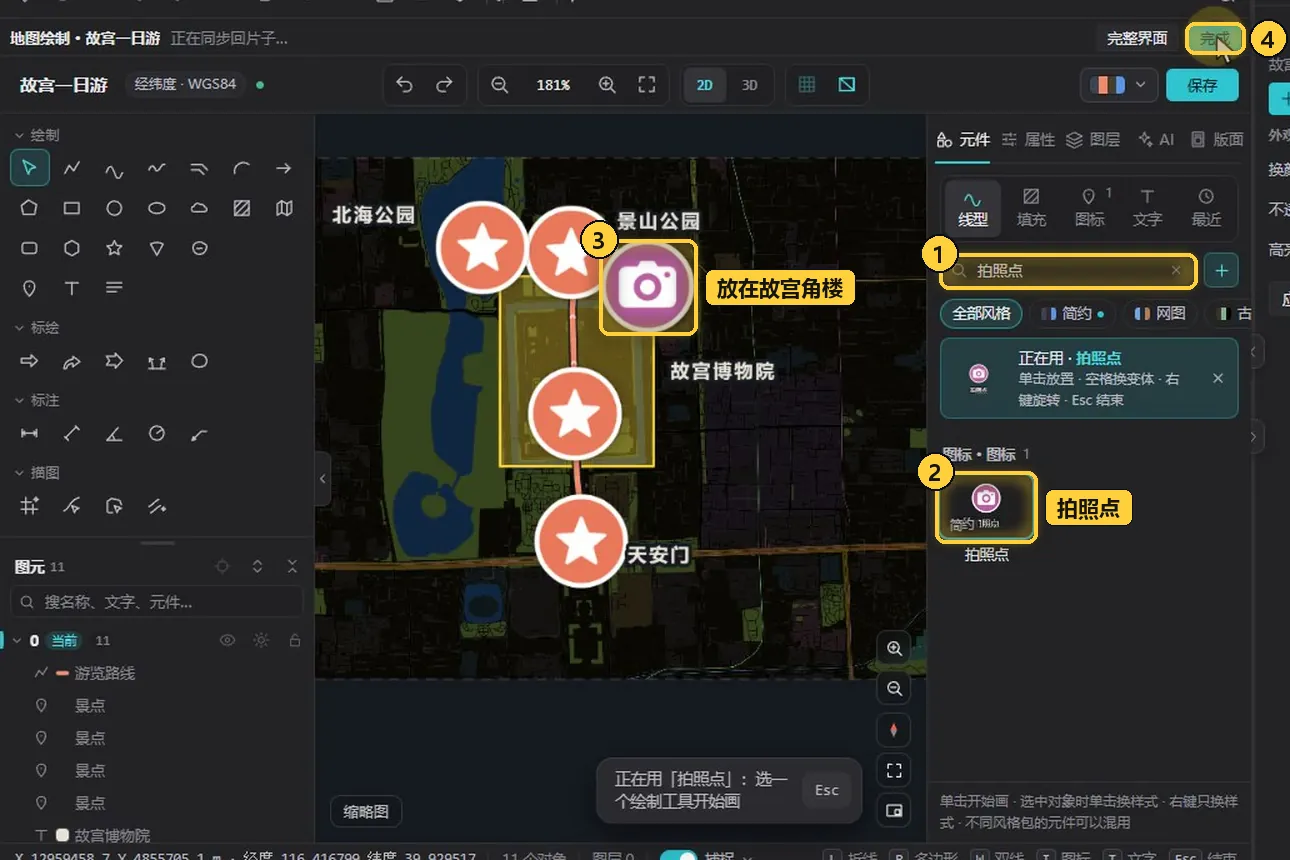
Task: Click the redo arrow
Action: click(x=444, y=85)
